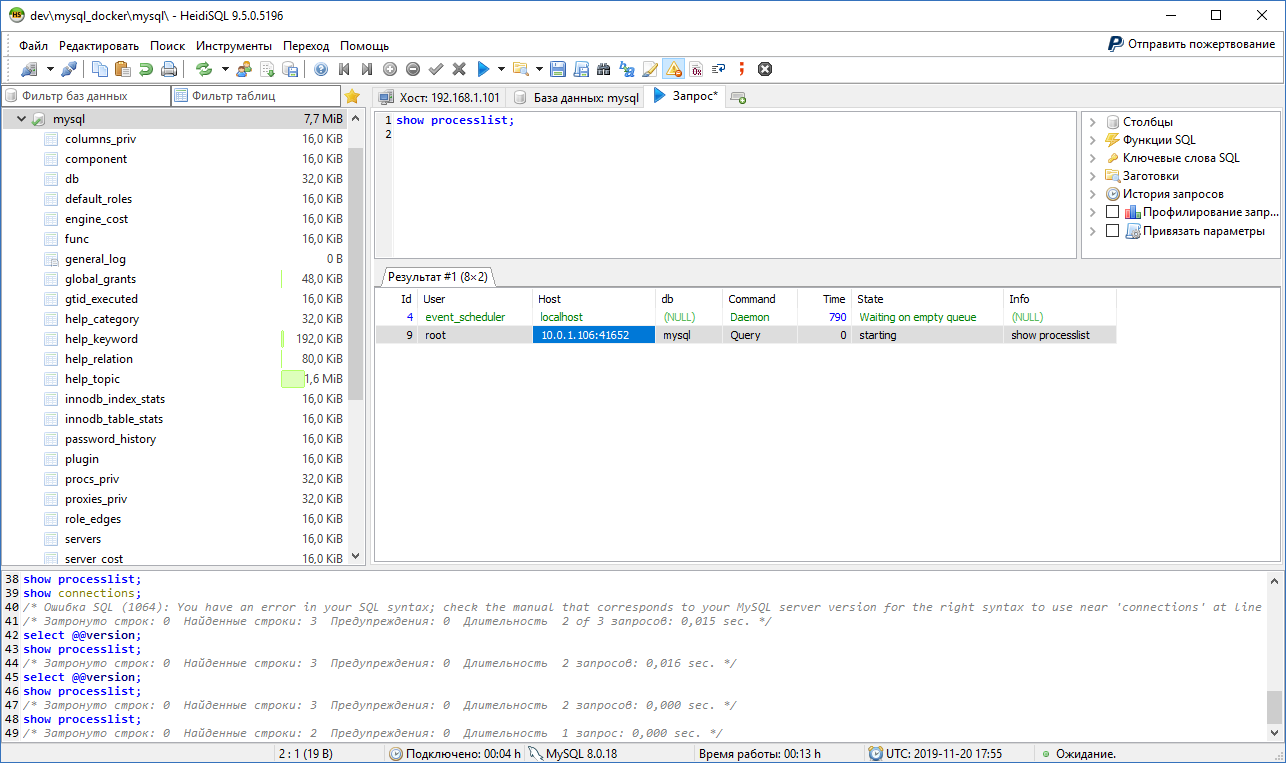Click into the Фильтр баз данных field

pos(86,96)
